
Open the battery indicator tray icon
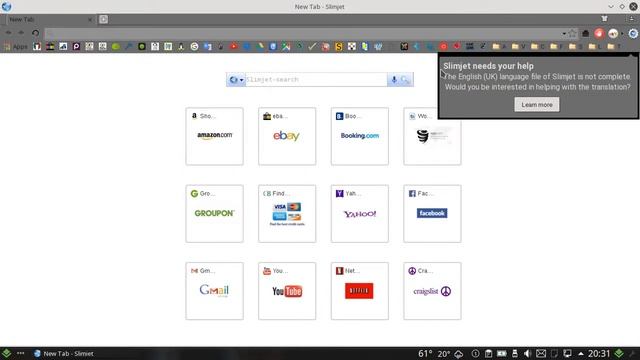coord(502,353)
